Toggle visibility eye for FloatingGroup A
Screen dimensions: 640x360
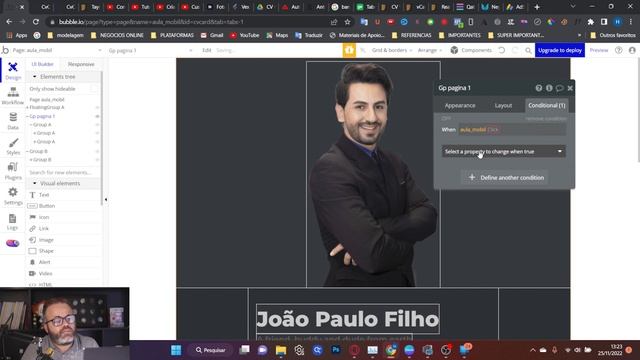97,107
